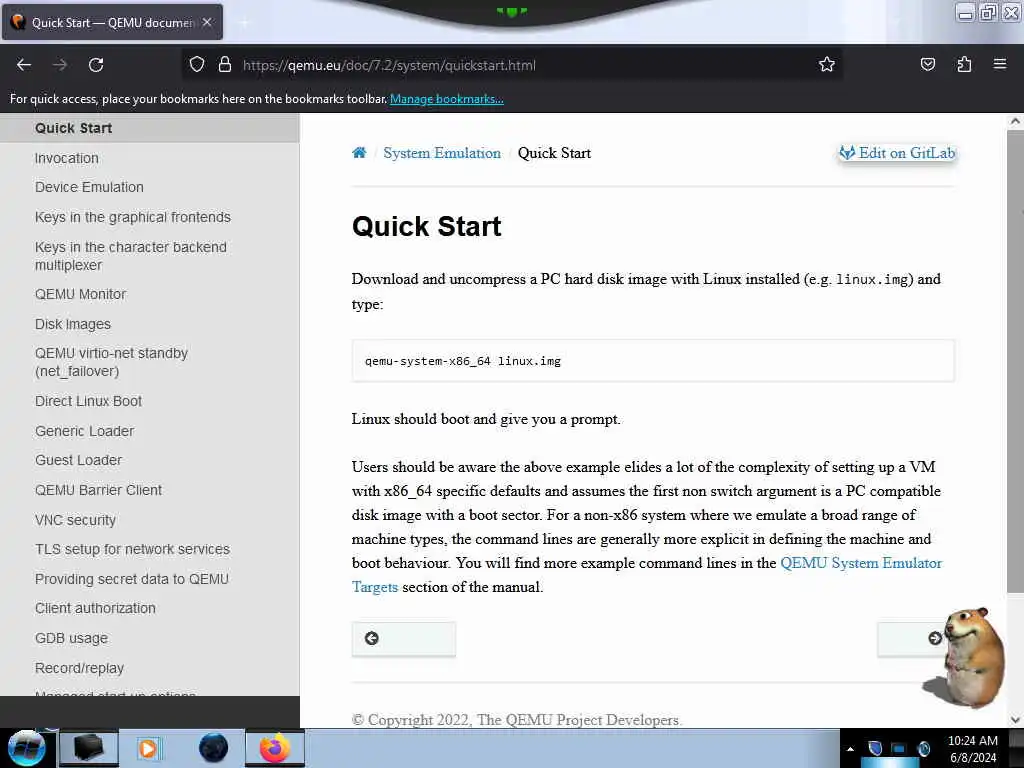
Task: Close the Quick Start browser tab
Action: pyautogui.click(x=207, y=22)
